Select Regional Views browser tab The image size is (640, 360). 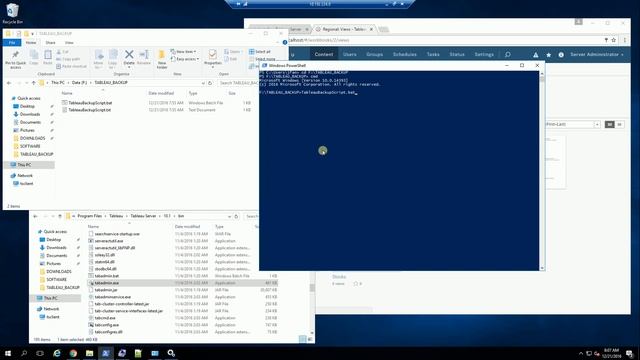[x=344, y=29]
